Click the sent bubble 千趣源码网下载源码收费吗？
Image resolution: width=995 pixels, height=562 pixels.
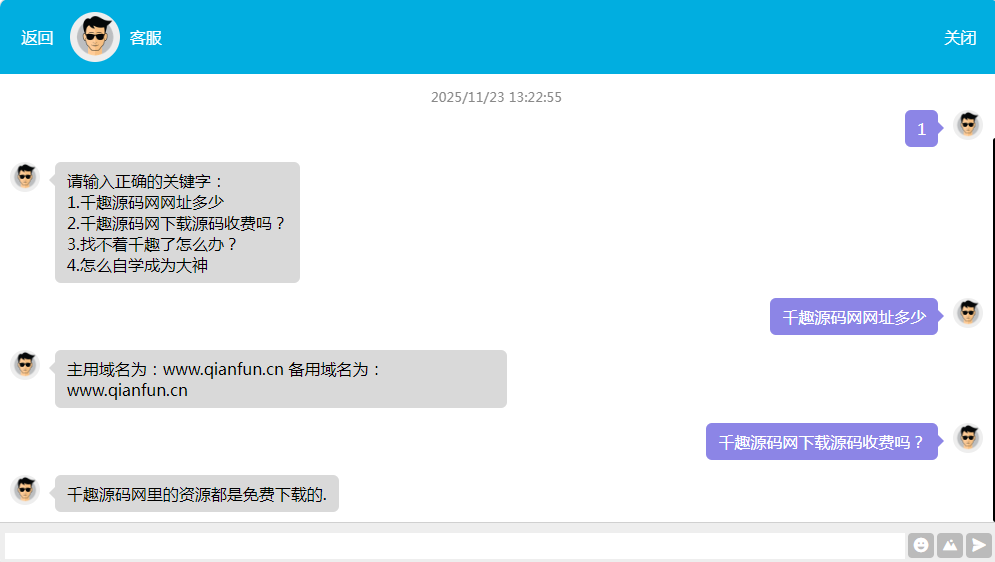click(x=822, y=441)
